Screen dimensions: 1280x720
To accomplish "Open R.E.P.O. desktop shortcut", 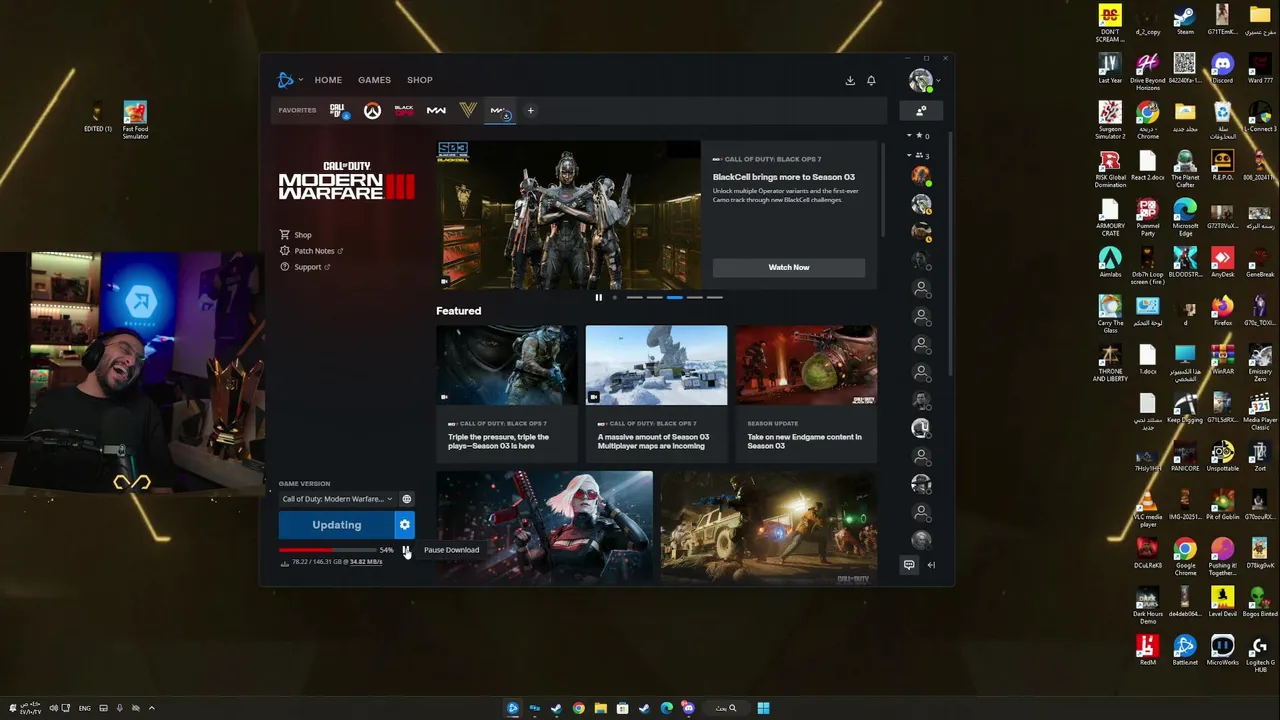I will [1222, 166].
